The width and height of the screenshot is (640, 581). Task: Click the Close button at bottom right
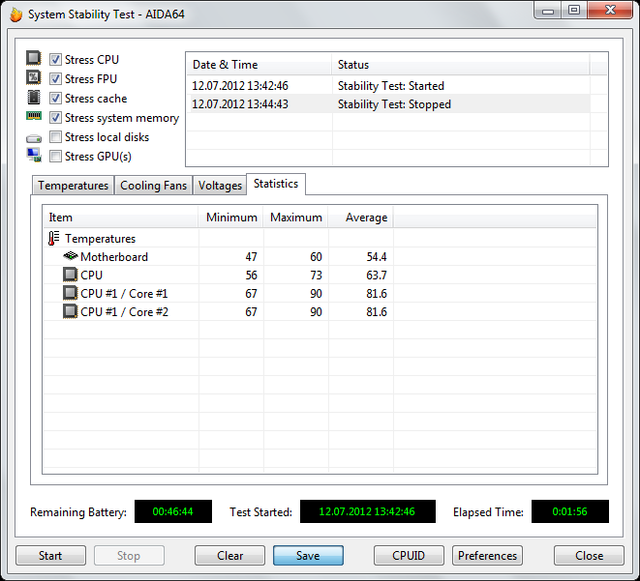point(589,556)
